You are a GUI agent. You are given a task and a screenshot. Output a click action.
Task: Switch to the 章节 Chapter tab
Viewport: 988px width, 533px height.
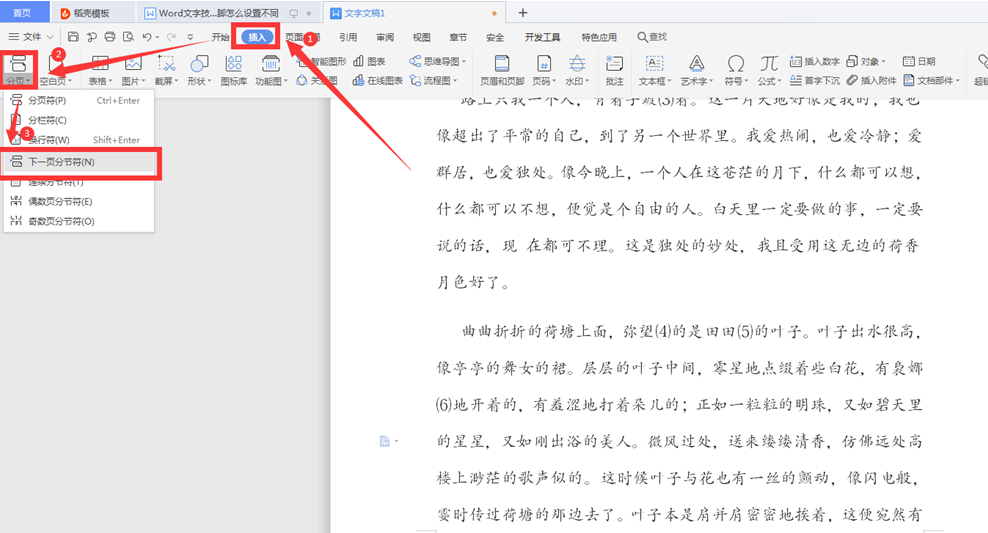click(458, 37)
